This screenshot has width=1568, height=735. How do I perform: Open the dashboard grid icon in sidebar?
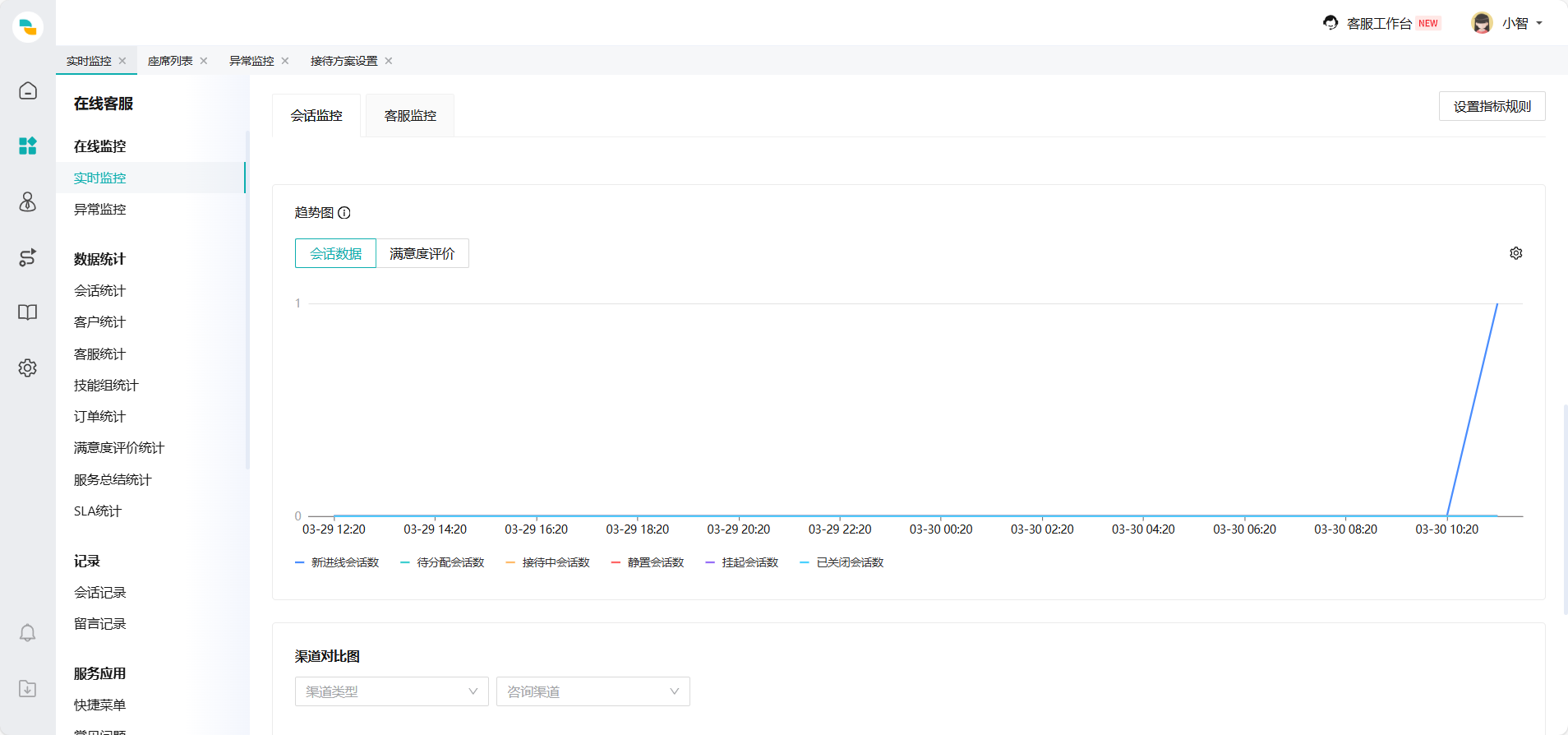coord(28,146)
